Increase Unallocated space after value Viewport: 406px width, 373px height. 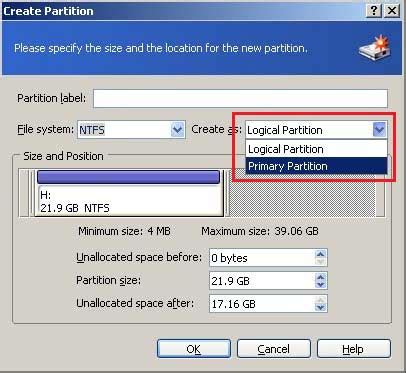tap(320, 300)
